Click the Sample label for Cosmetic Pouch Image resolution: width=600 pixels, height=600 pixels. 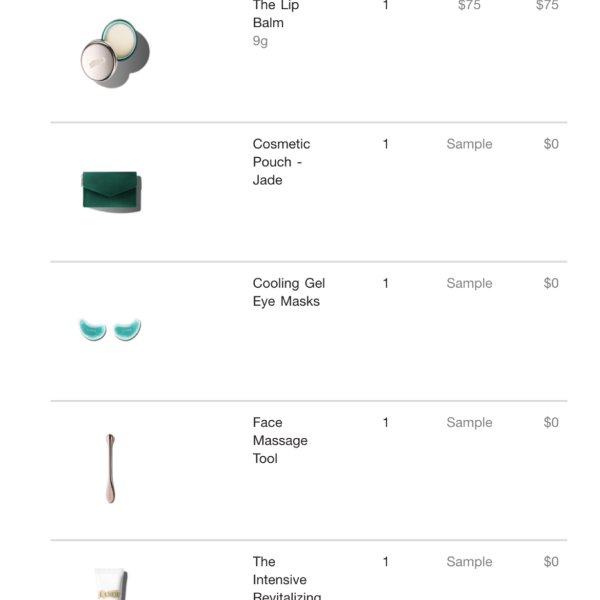click(x=469, y=144)
